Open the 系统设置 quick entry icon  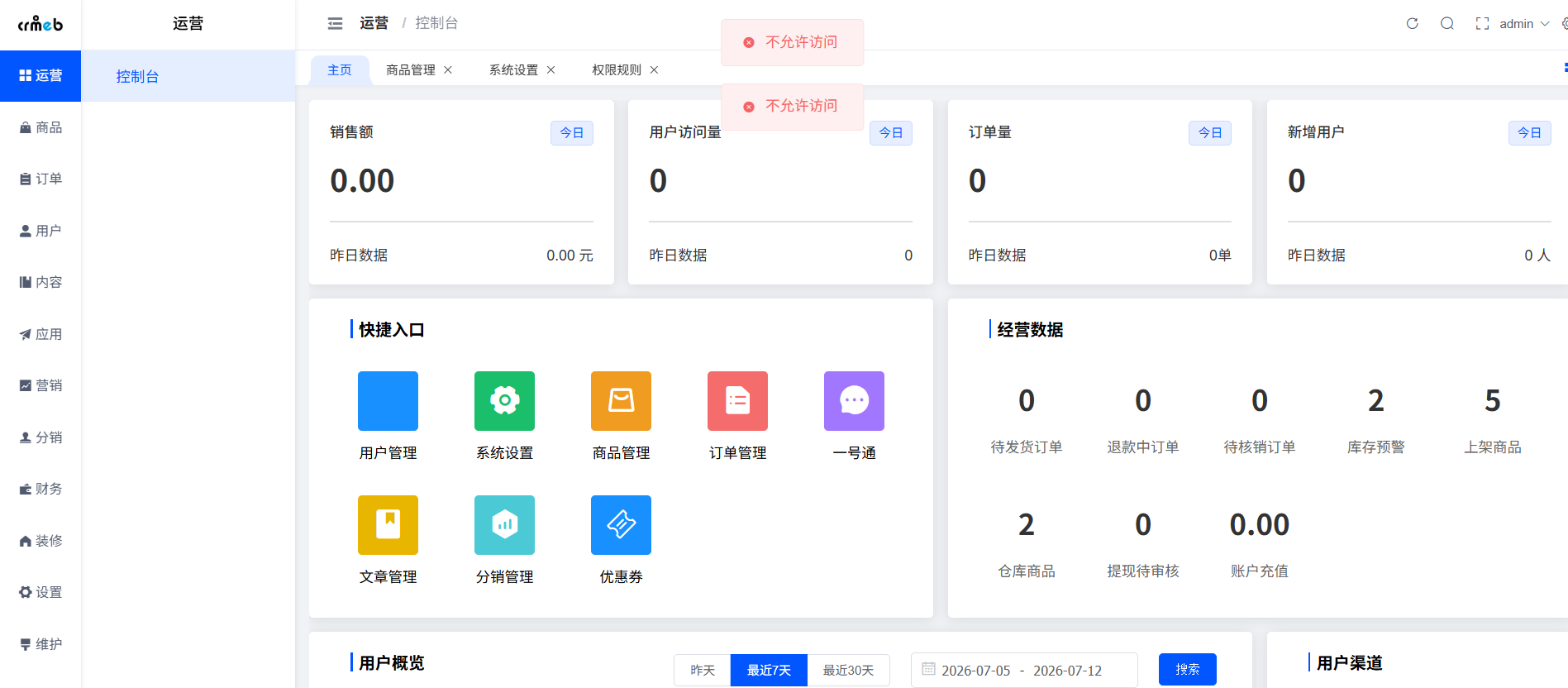click(504, 401)
